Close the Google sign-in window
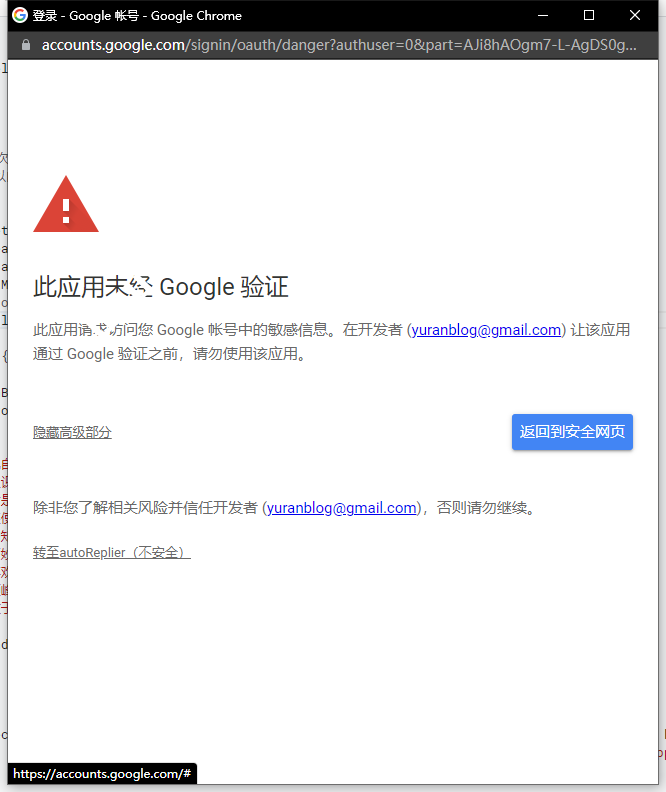Screen dimensions: 666x792 pyautogui.click(x=635, y=15)
